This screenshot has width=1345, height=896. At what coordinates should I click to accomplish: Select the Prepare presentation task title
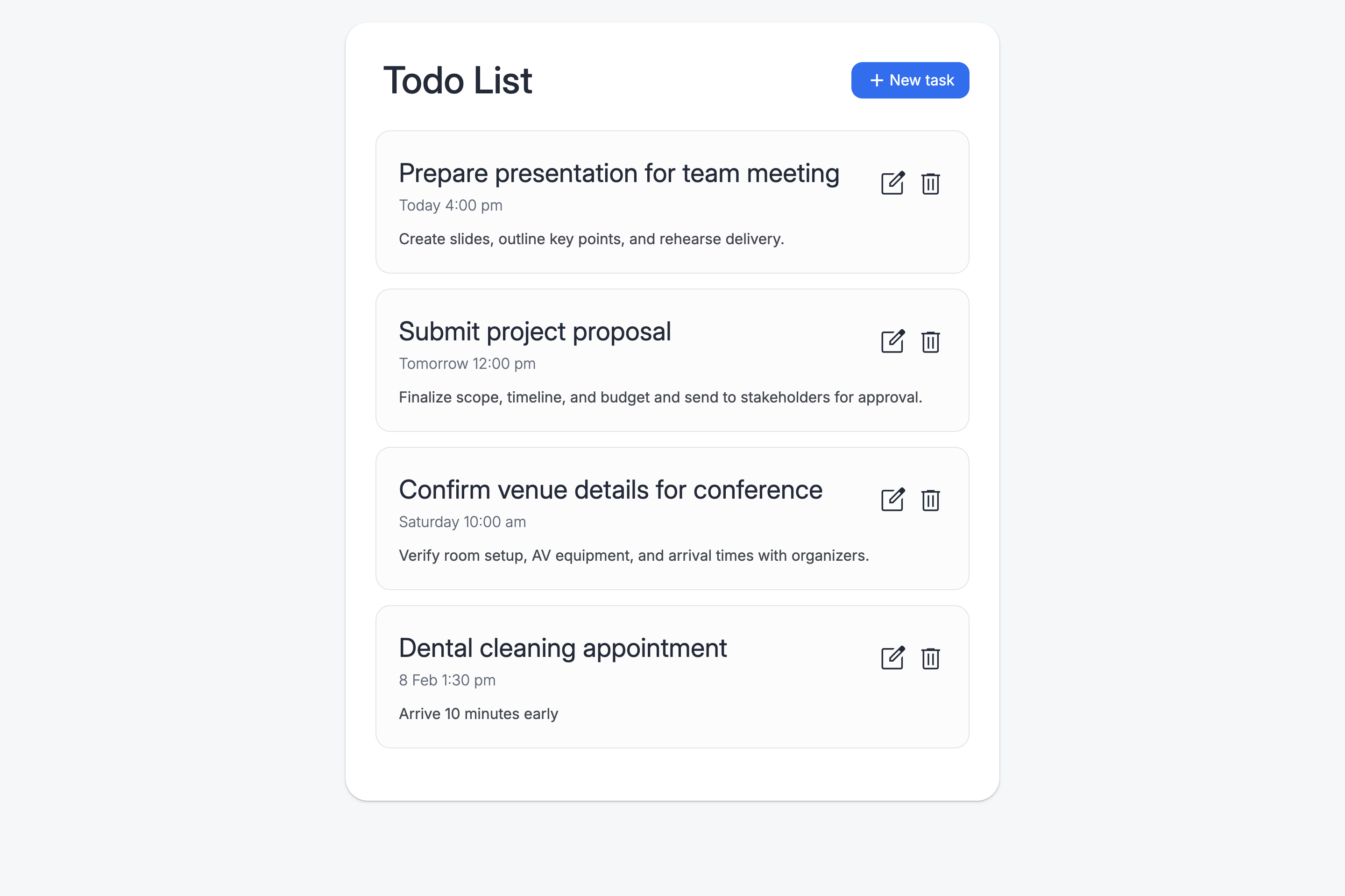pos(618,173)
